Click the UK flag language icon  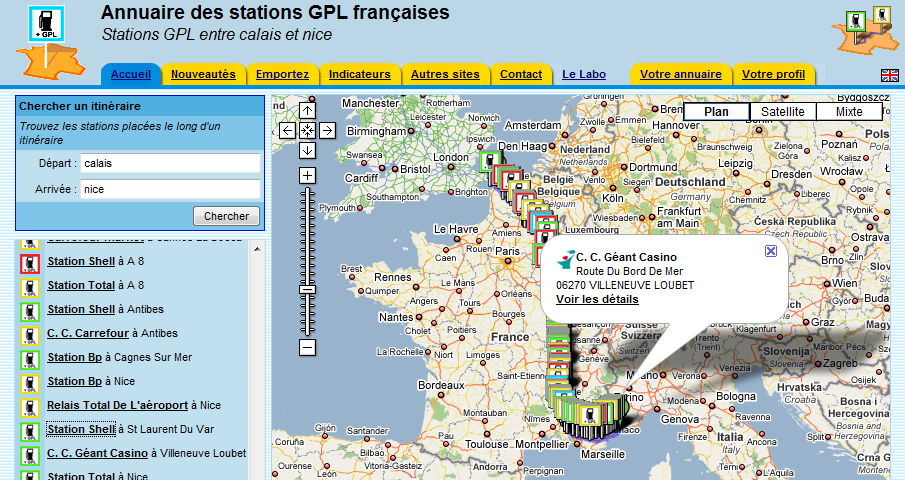click(x=888, y=76)
